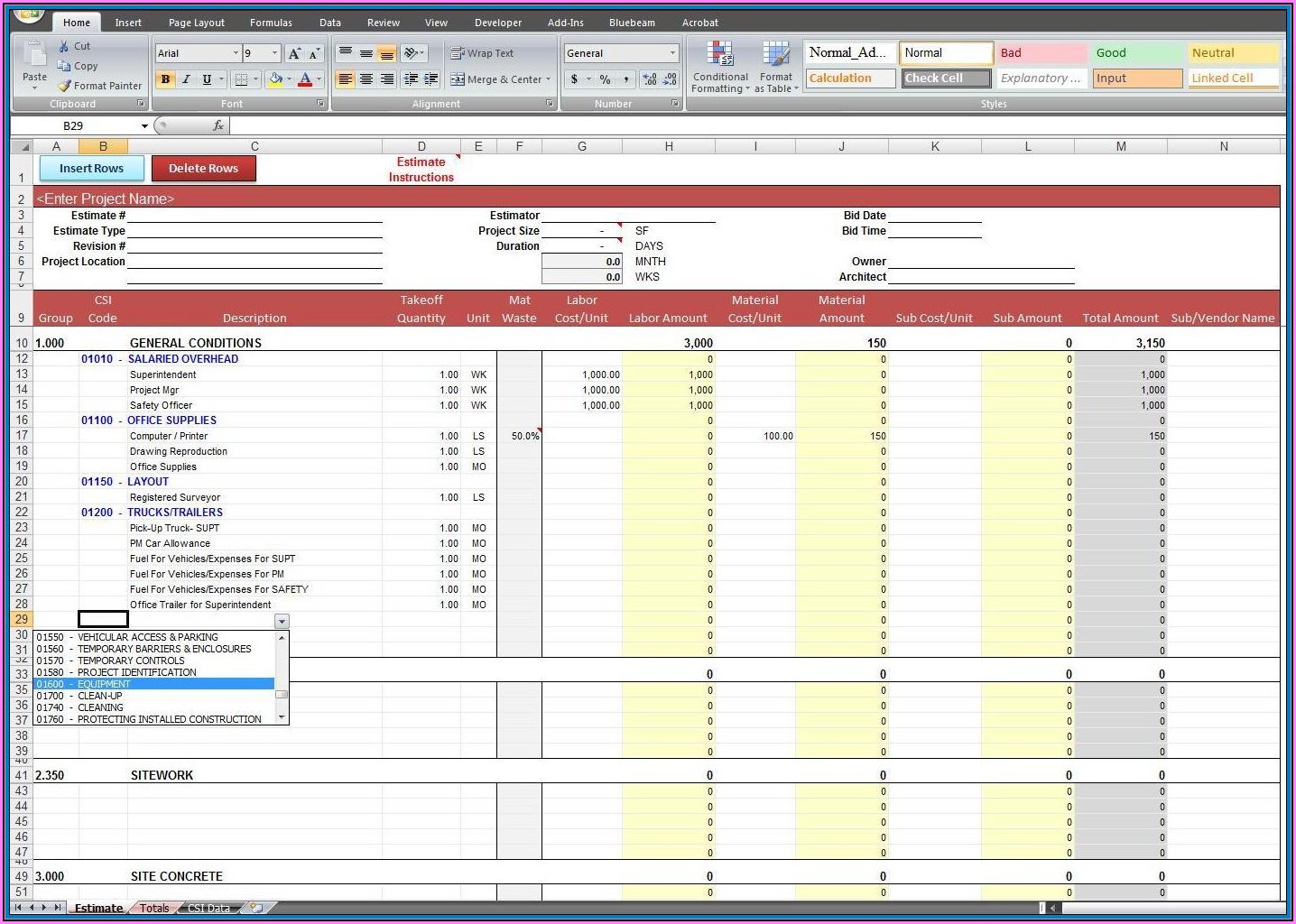Click the Delete Rows button

203,168
